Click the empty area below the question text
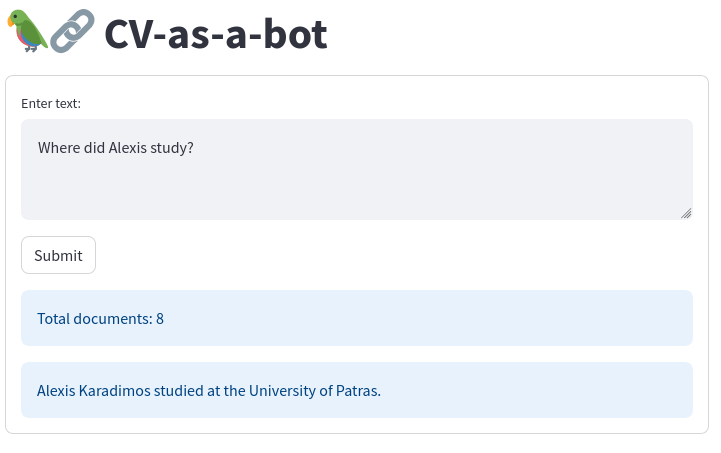The image size is (721, 453). click(356, 190)
